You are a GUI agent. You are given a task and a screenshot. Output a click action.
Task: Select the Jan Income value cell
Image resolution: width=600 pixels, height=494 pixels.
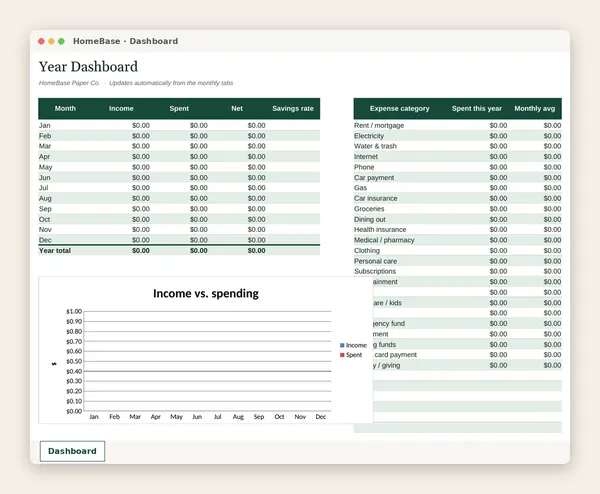(141, 126)
